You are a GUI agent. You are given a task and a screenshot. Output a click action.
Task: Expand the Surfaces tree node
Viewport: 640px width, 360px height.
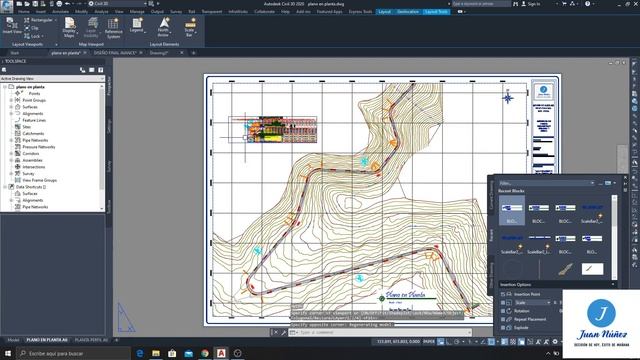(x=11, y=107)
